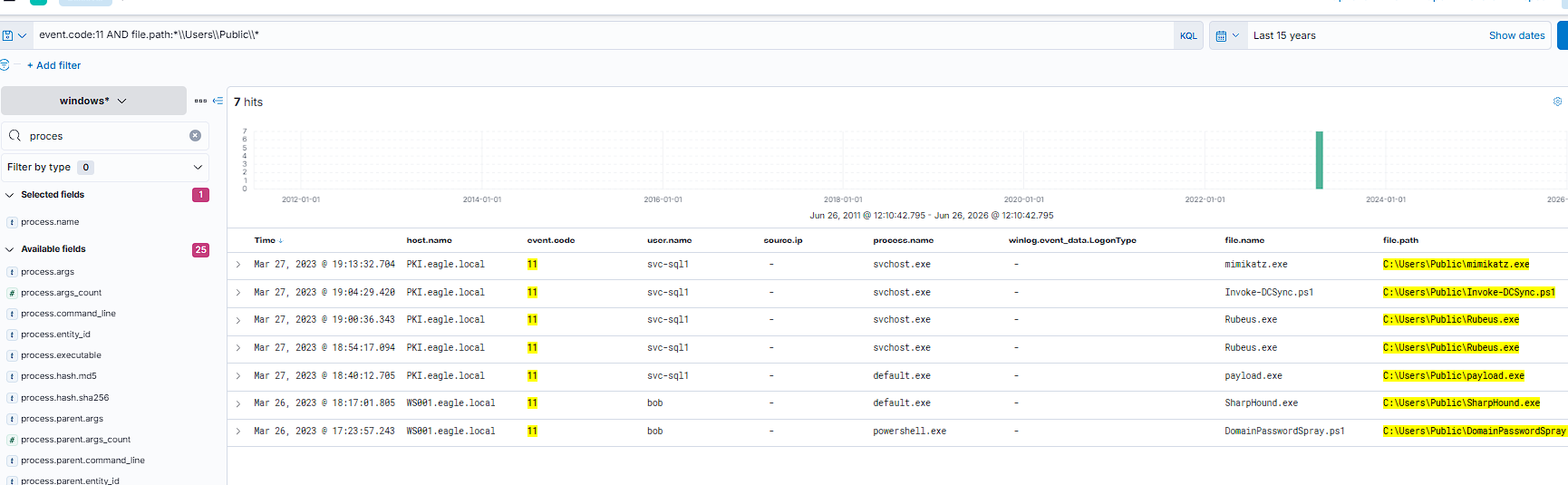The height and width of the screenshot is (485, 1568).
Task: Expand the Invoke-DCSync.ps1 event row
Action: click(x=238, y=293)
